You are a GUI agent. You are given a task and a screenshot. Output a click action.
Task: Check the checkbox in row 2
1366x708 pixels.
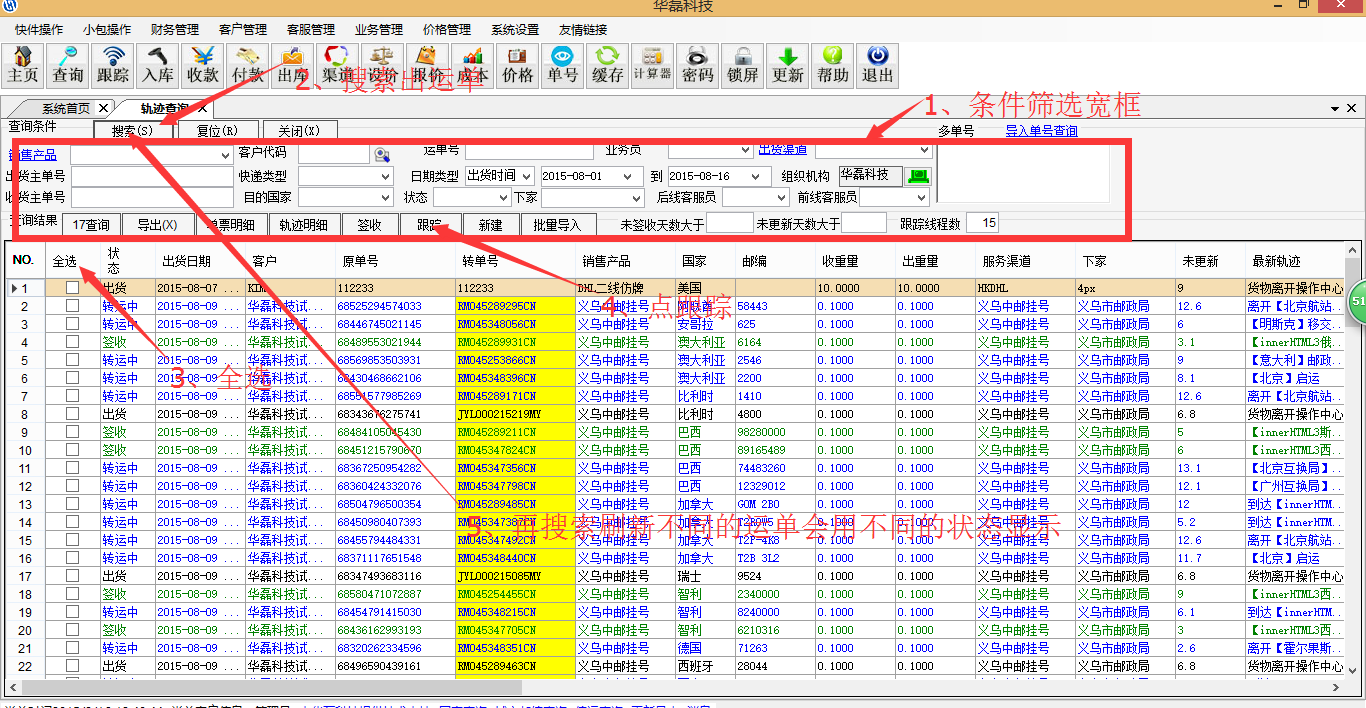click(x=72, y=306)
